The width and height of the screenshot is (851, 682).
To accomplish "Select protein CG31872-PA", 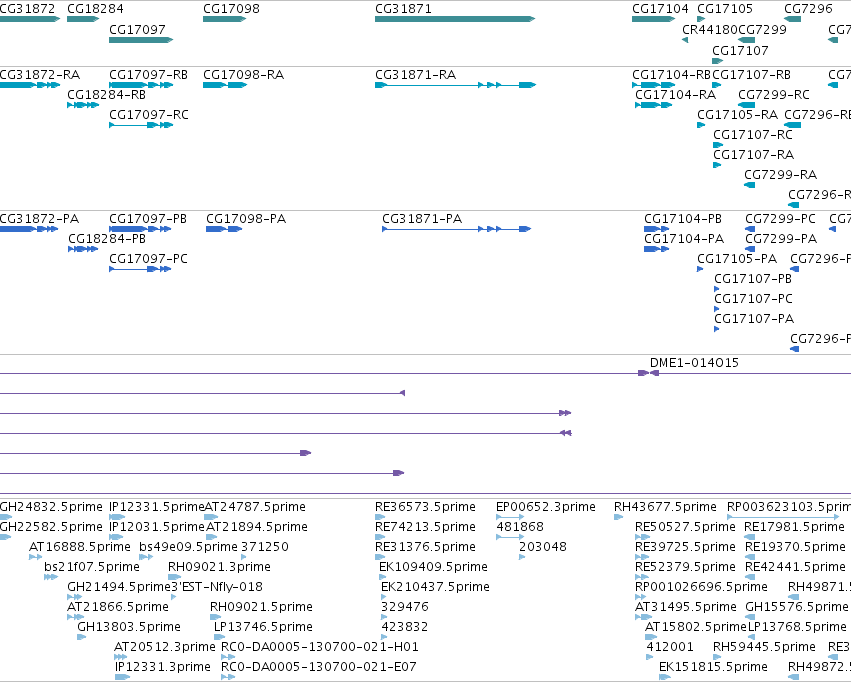I will click(x=29, y=230).
